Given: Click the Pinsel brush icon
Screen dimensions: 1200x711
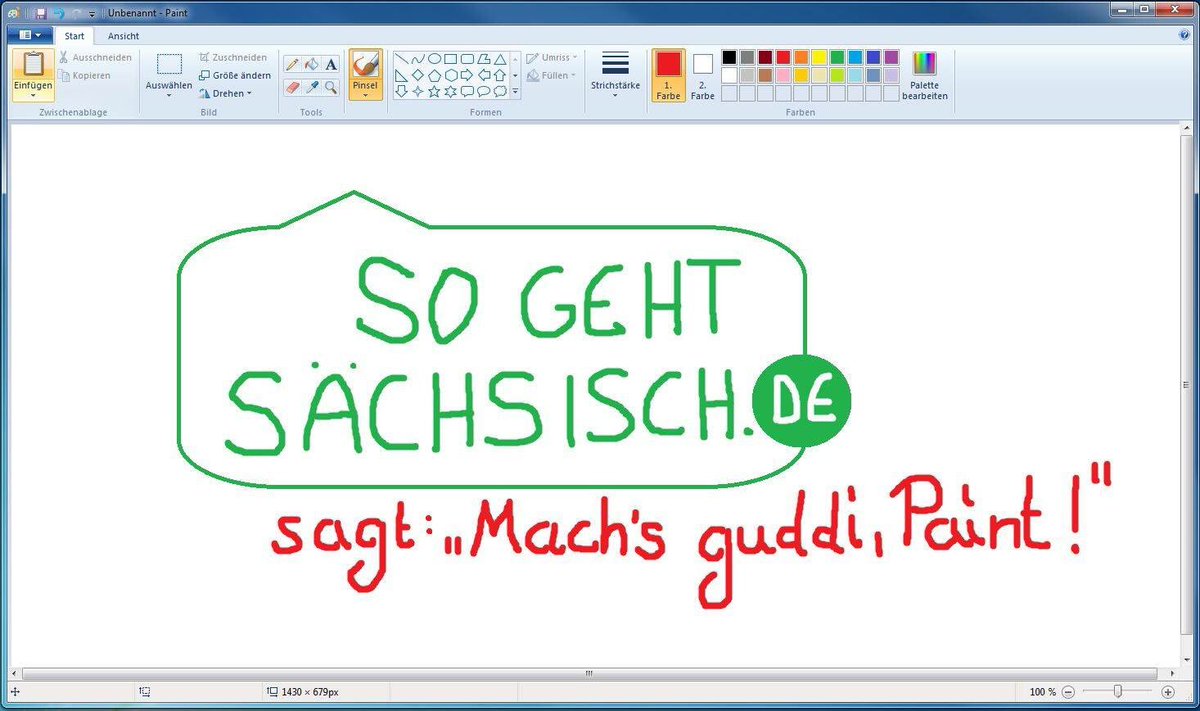Looking at the screenshot, I should click(365, 64).
